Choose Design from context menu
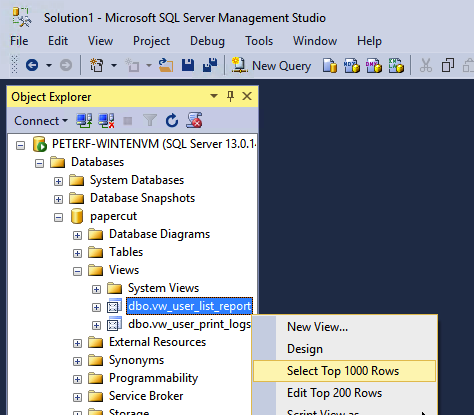The width and height of the screenshot is (474, 415). tap(345, 349)
